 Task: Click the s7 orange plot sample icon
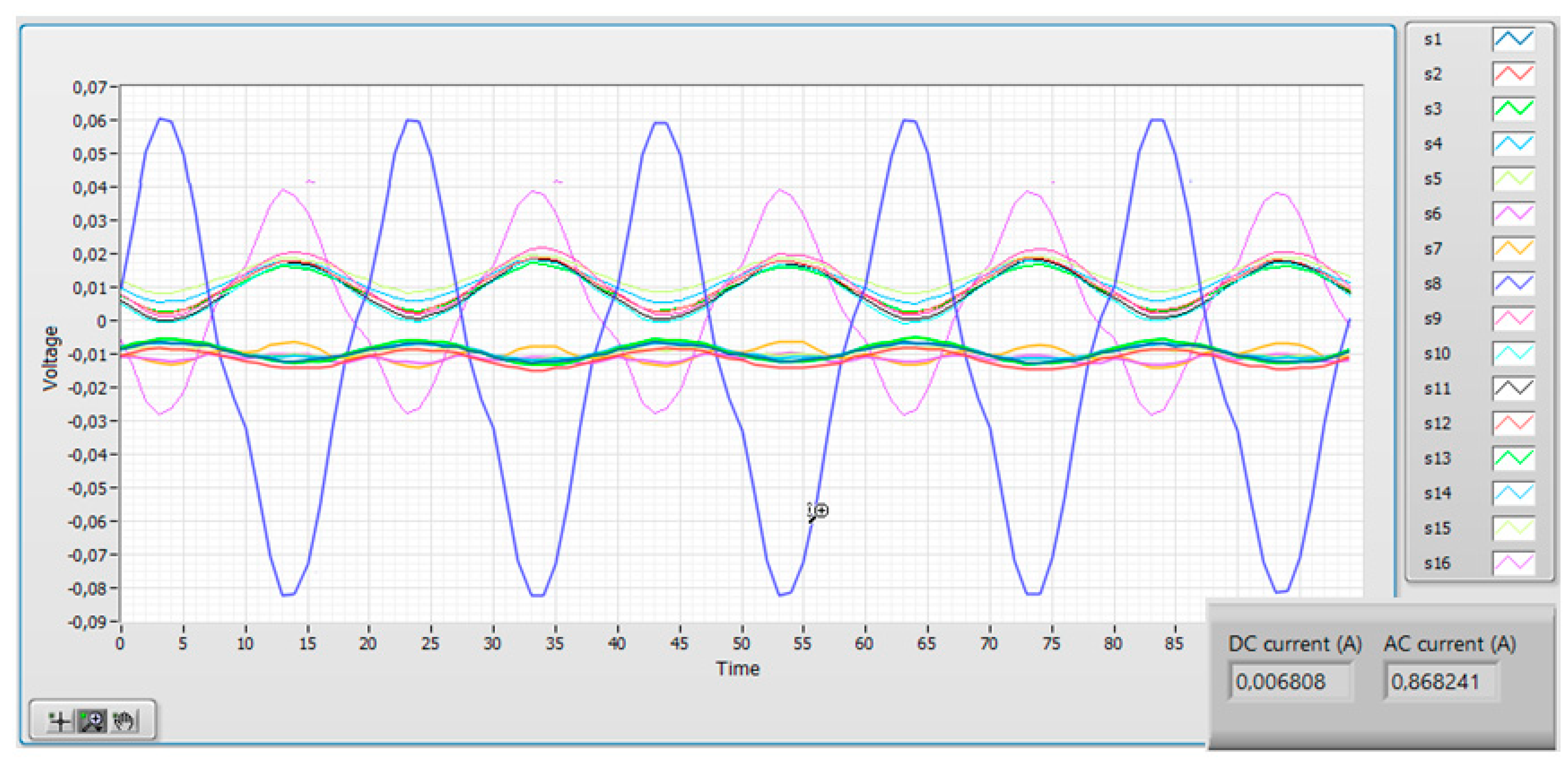1513,249
